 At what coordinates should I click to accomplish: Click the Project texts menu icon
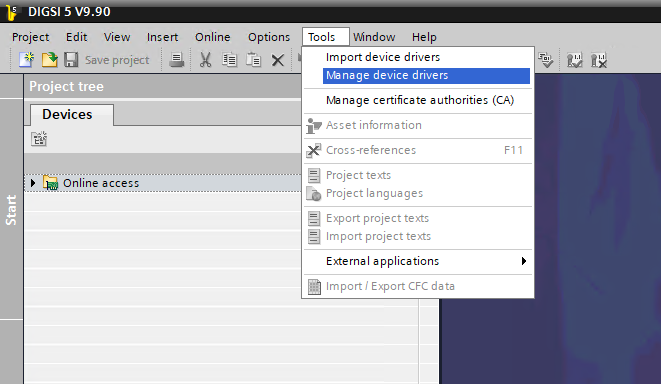(314, 175)
